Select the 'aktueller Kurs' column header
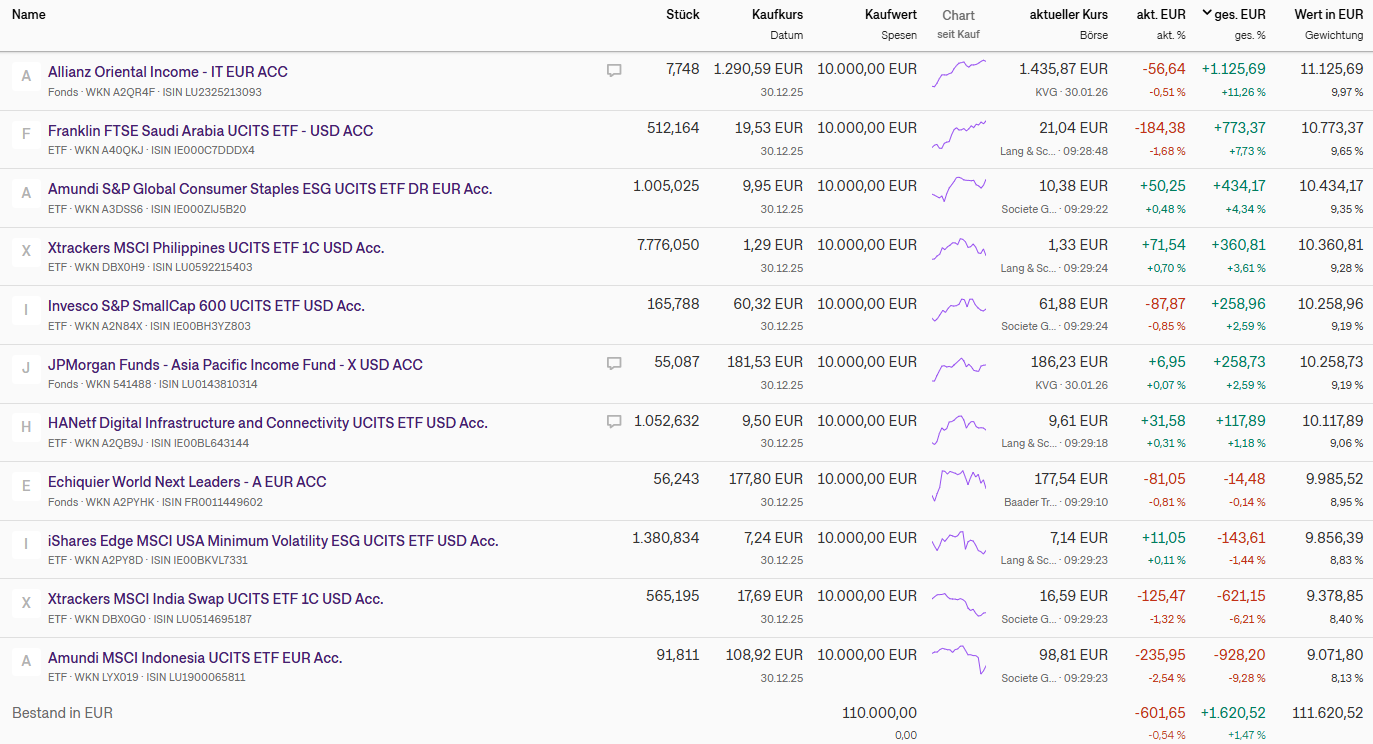This screenshot has height=744, width=1373. click(1068, 15)
